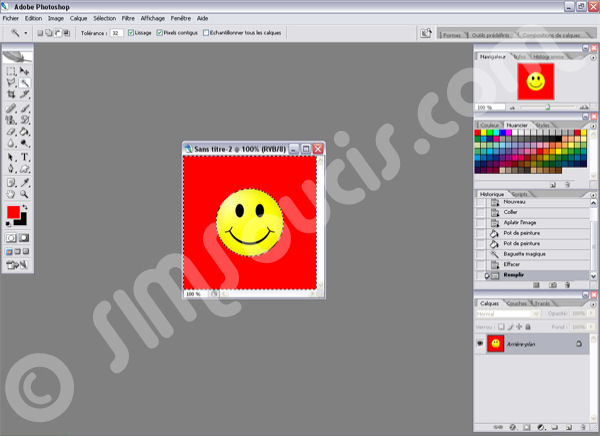600x436 pixels.
Task: Toggle the Lissage checkbox
Action: (x=131, y=33)
